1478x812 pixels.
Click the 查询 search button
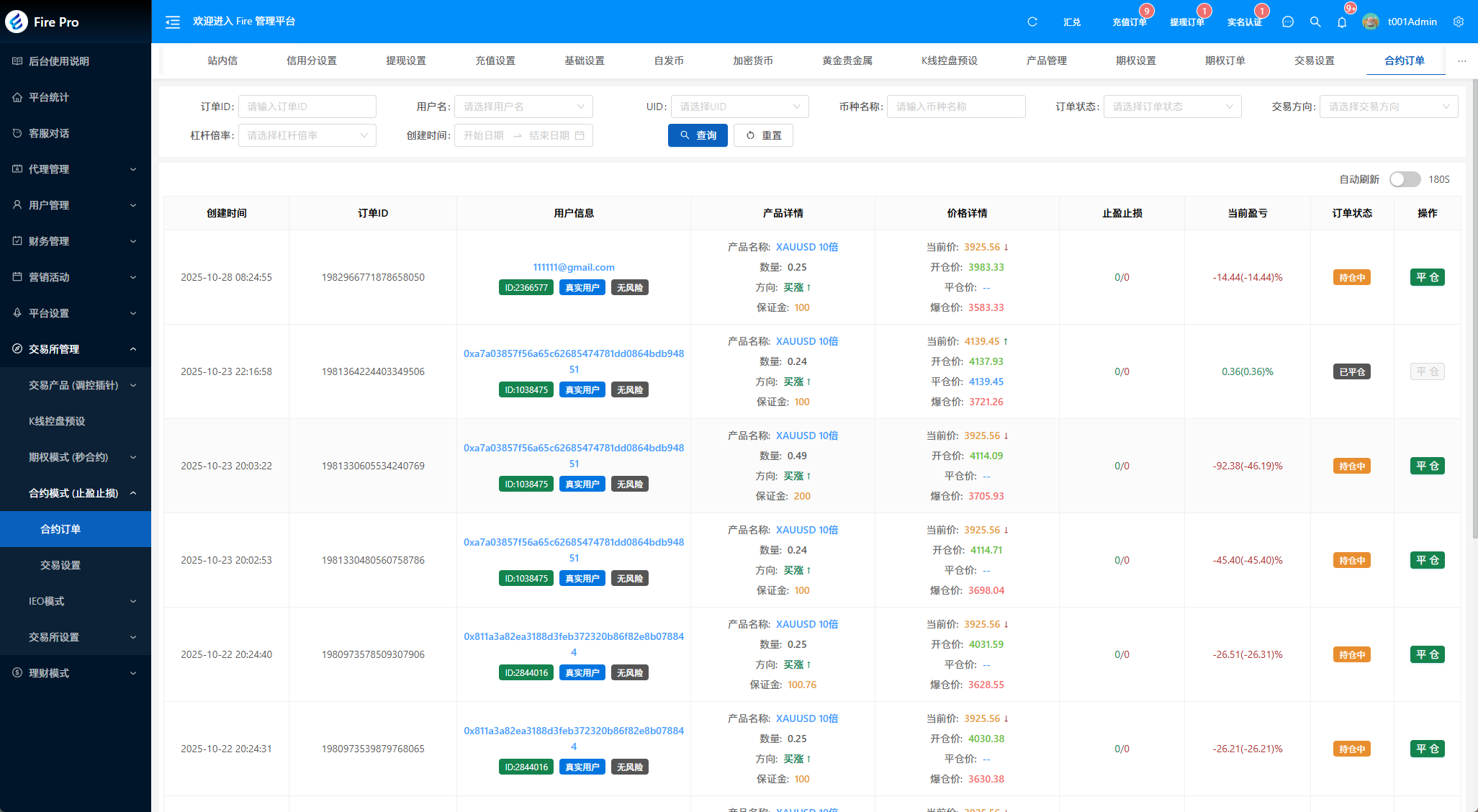tap(698, 135)
